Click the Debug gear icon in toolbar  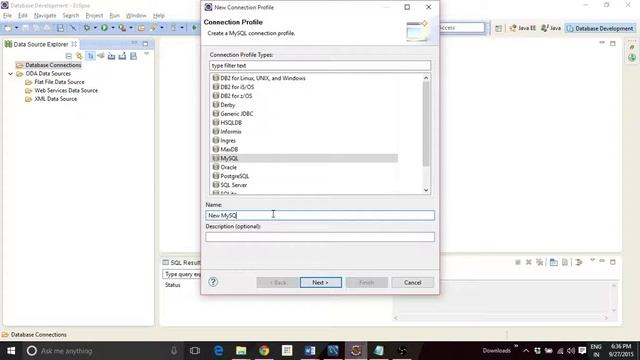tap(87, 28)
